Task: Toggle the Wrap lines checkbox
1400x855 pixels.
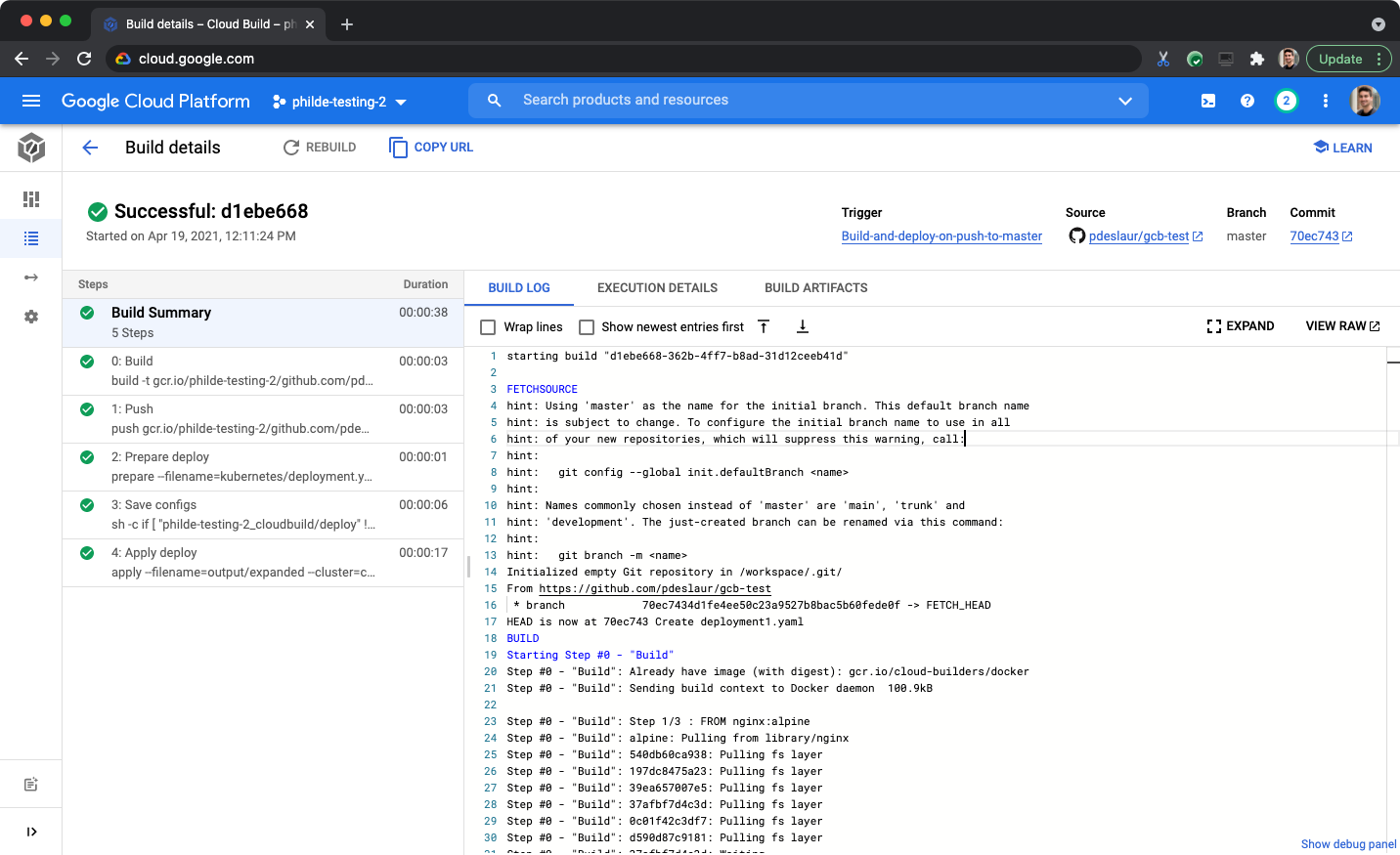Action: (488, 327)
